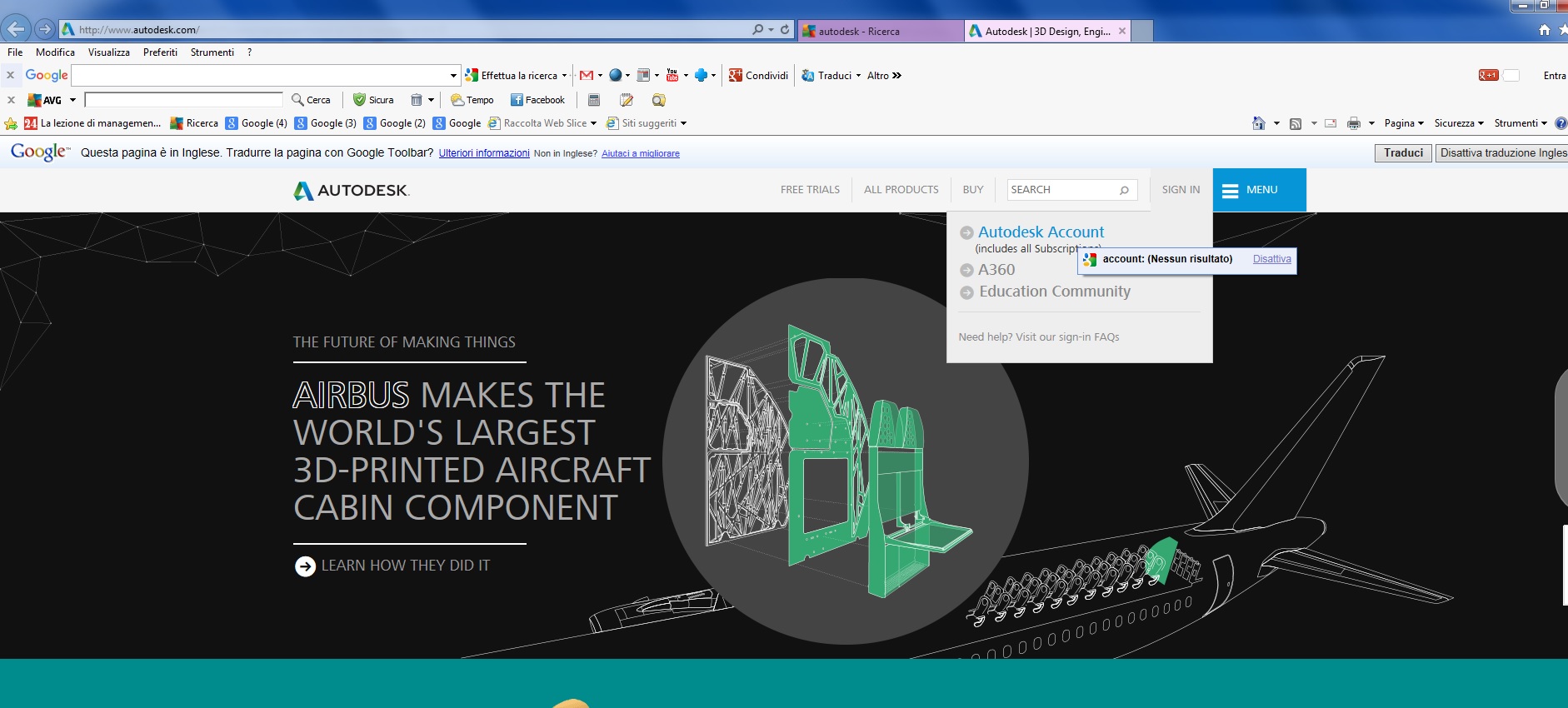1568x708 pixels.
Task: Click the blue help question mark icon
Action: [1561, 123]
